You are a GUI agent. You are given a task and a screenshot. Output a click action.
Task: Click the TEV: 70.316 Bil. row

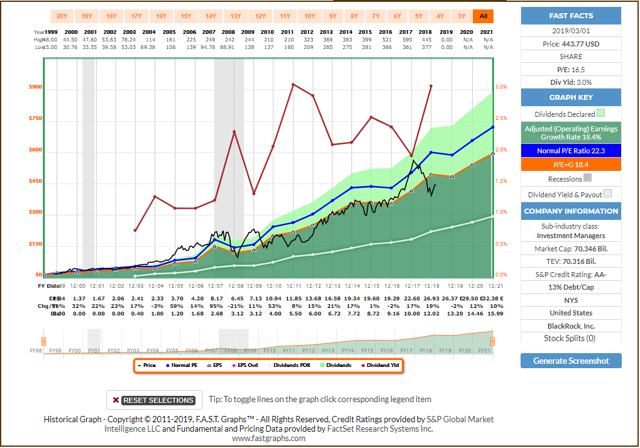click(571, 261)
